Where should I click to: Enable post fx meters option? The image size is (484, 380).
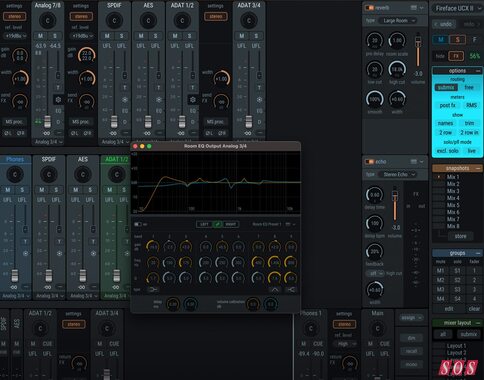447,105
